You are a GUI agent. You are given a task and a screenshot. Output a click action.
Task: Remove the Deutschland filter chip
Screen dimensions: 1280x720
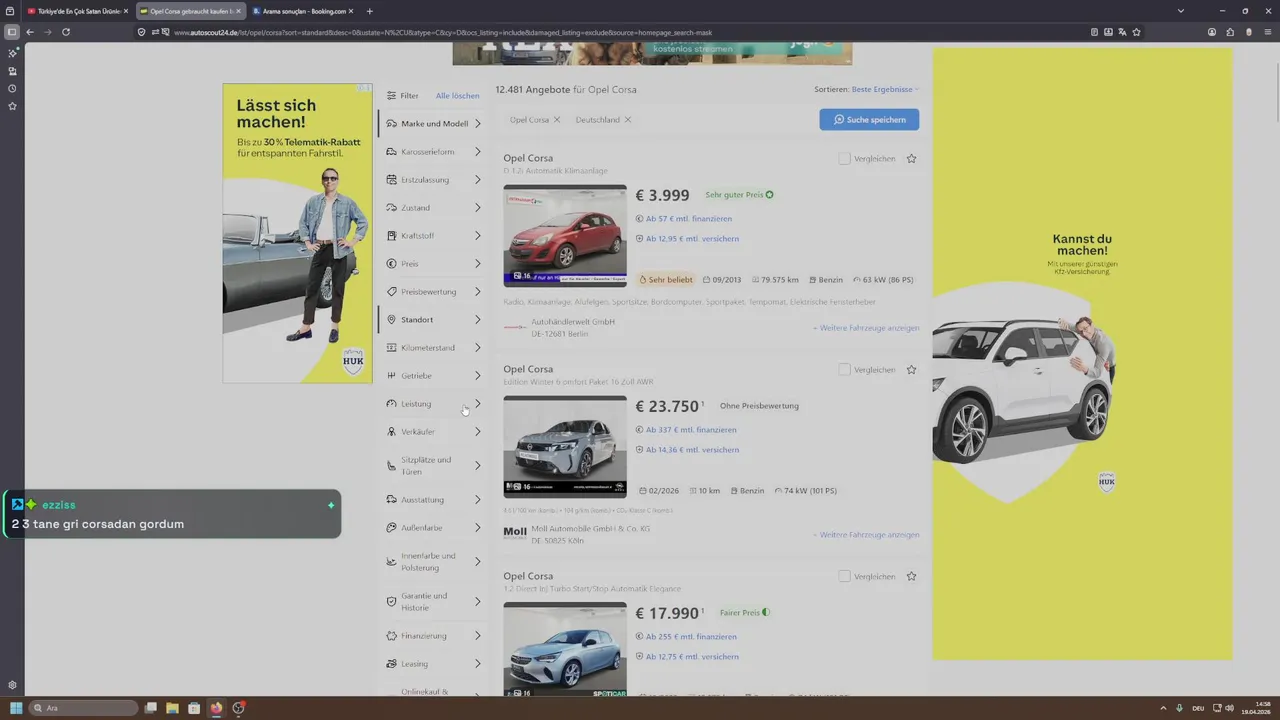tap(627, 120)
